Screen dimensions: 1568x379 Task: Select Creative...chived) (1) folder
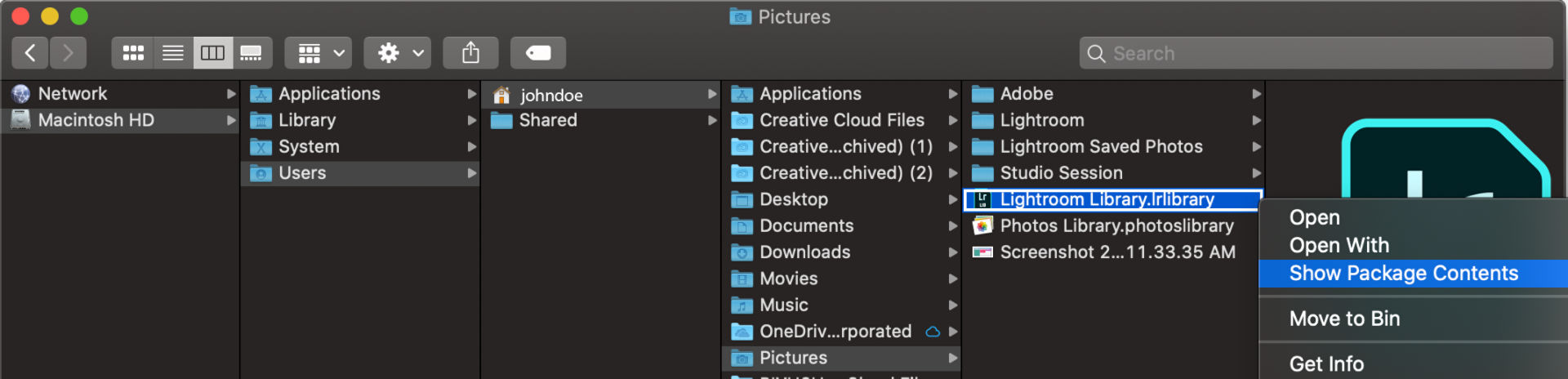point(842,147)
